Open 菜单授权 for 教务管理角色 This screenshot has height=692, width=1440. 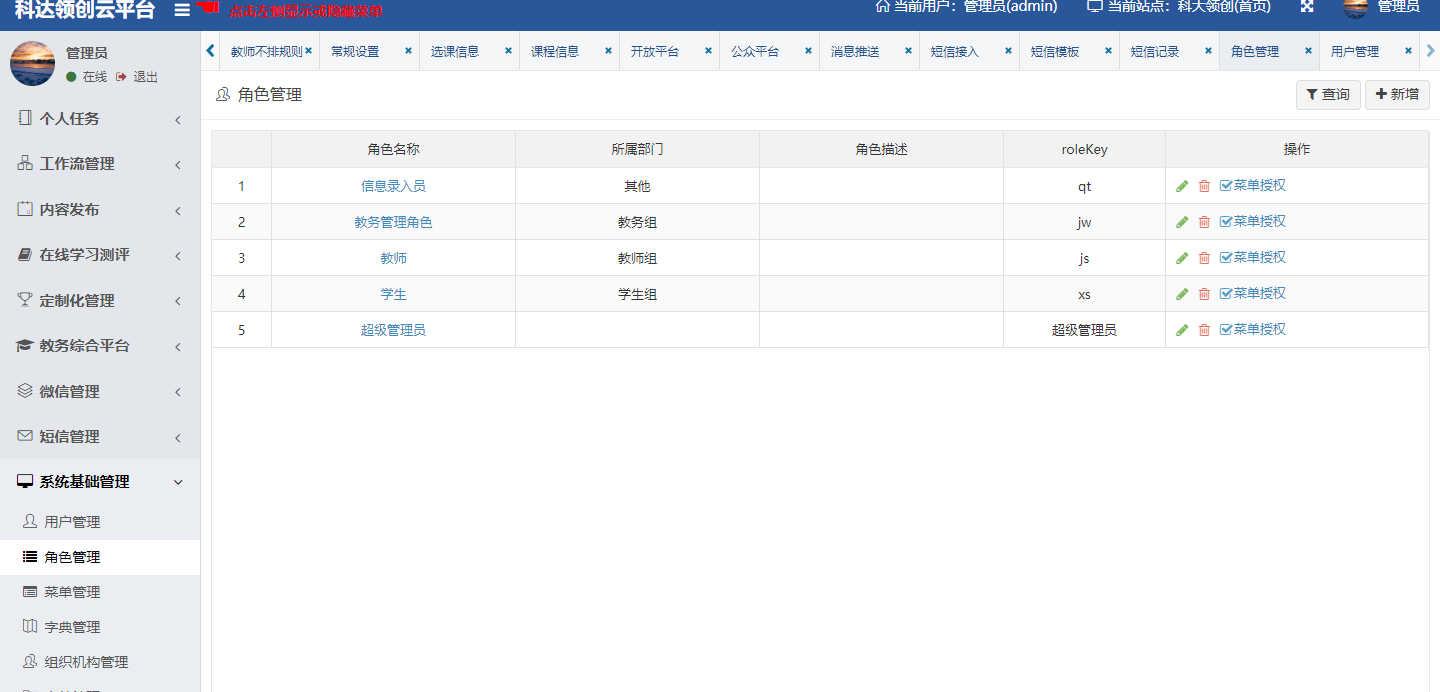(x=1253, y=221)
